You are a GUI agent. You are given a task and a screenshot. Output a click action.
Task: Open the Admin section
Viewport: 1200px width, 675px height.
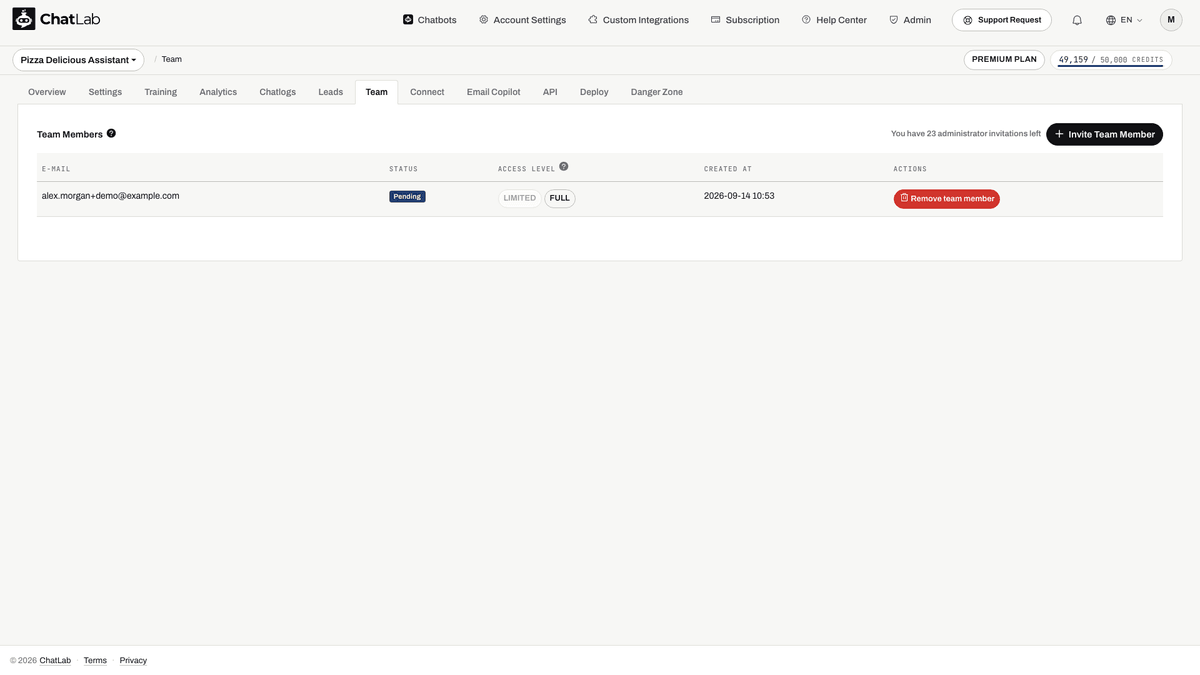910,20
